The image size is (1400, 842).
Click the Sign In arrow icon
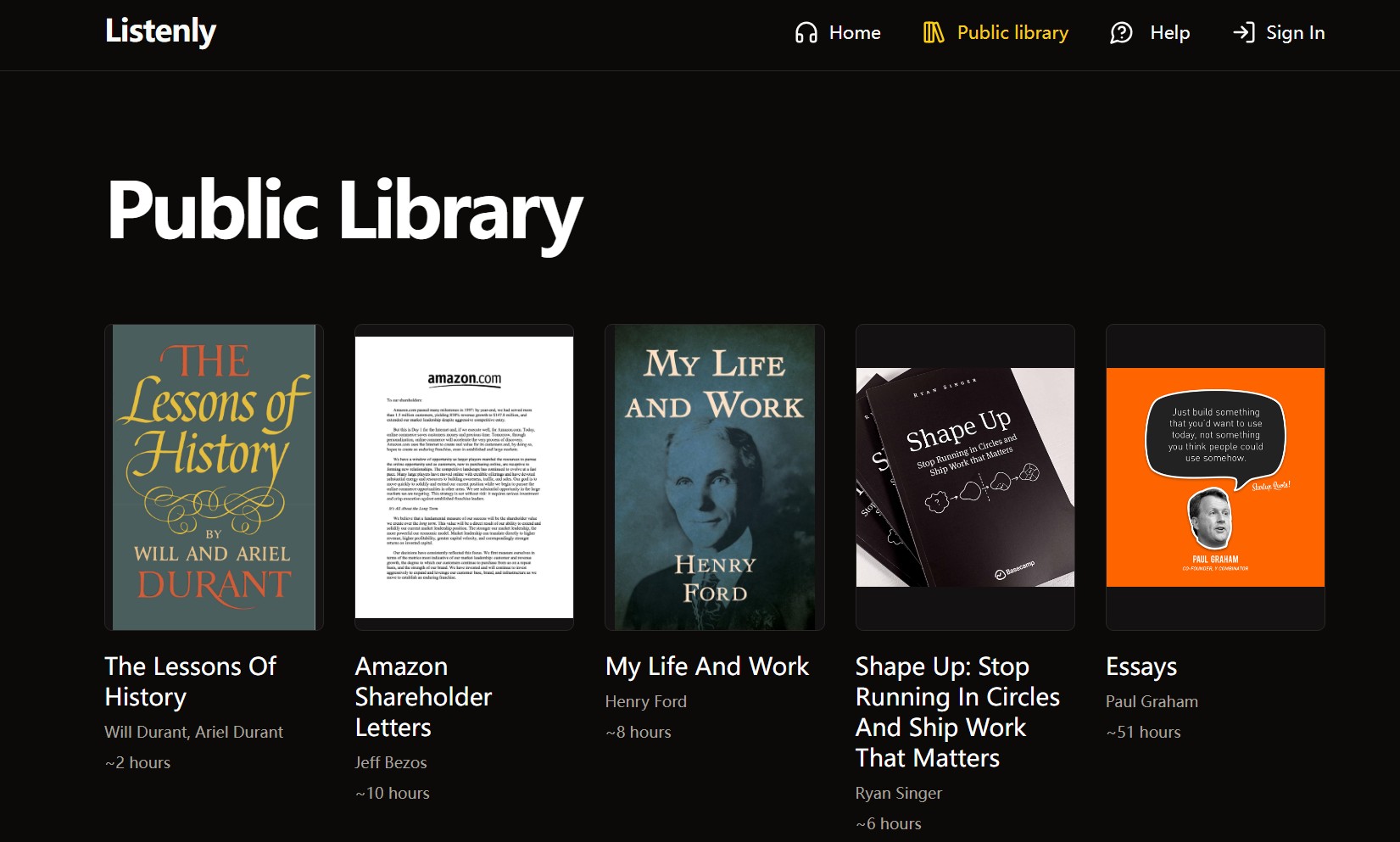click(x=1244, y=32)
